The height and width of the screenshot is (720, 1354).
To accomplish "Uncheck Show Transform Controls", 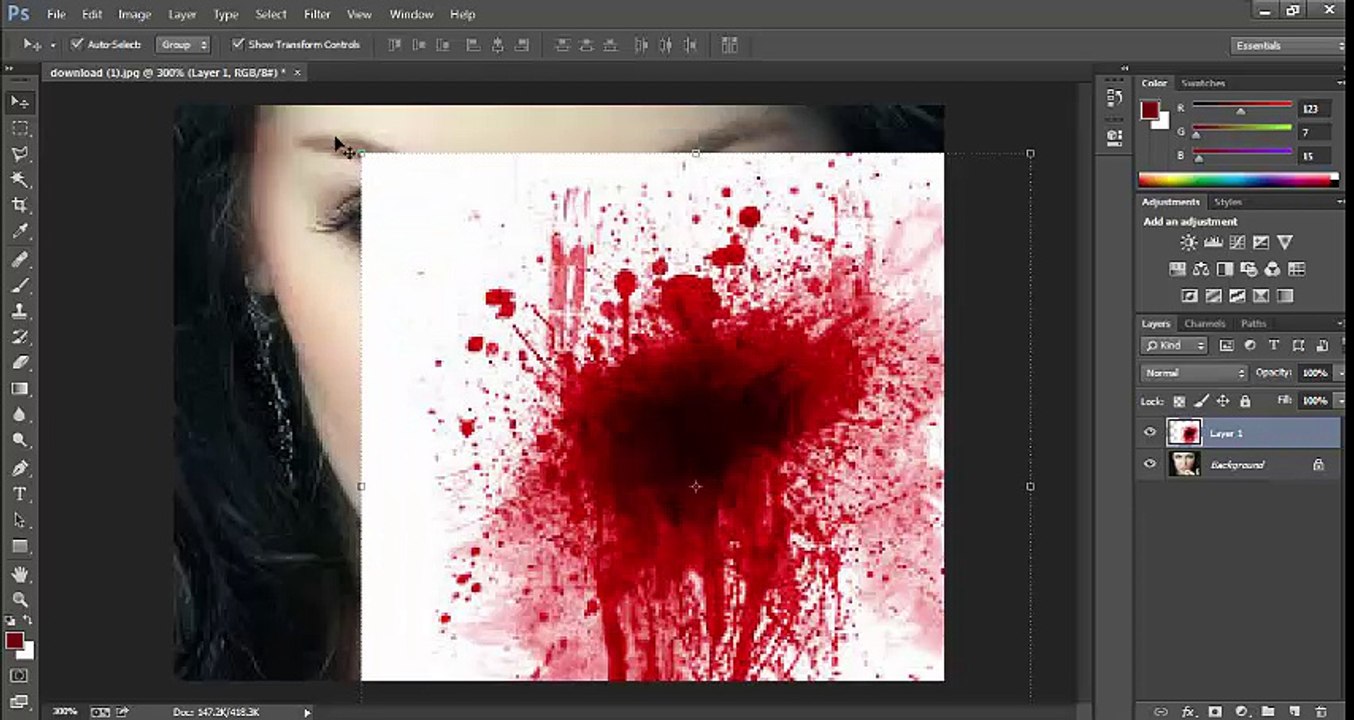I will tap(238, 44).
